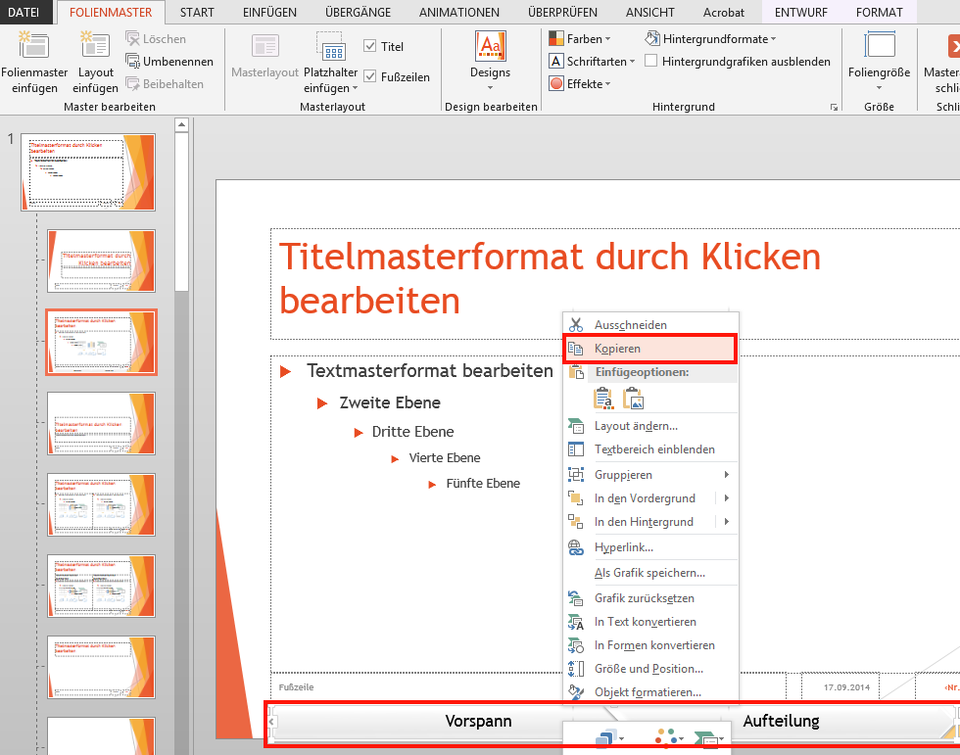960x755 pixels.
Task: Enable the Titel checkbox
Action: tap(369, 46)
